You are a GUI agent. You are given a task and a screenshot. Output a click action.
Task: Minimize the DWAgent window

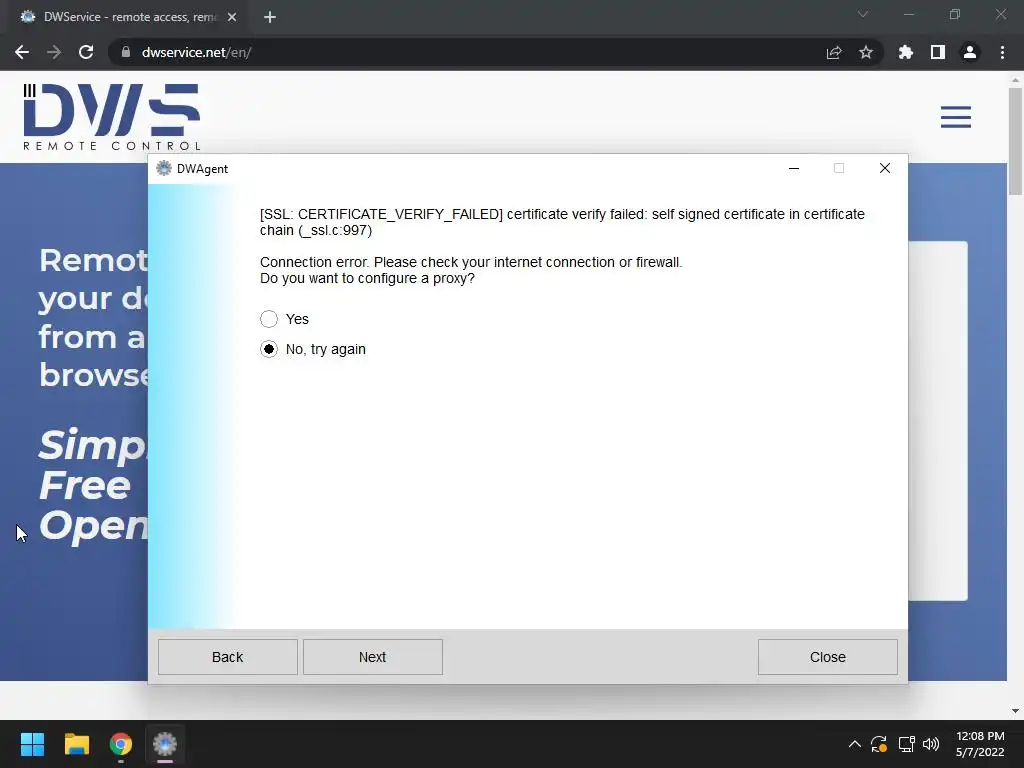tap(794, 168)
